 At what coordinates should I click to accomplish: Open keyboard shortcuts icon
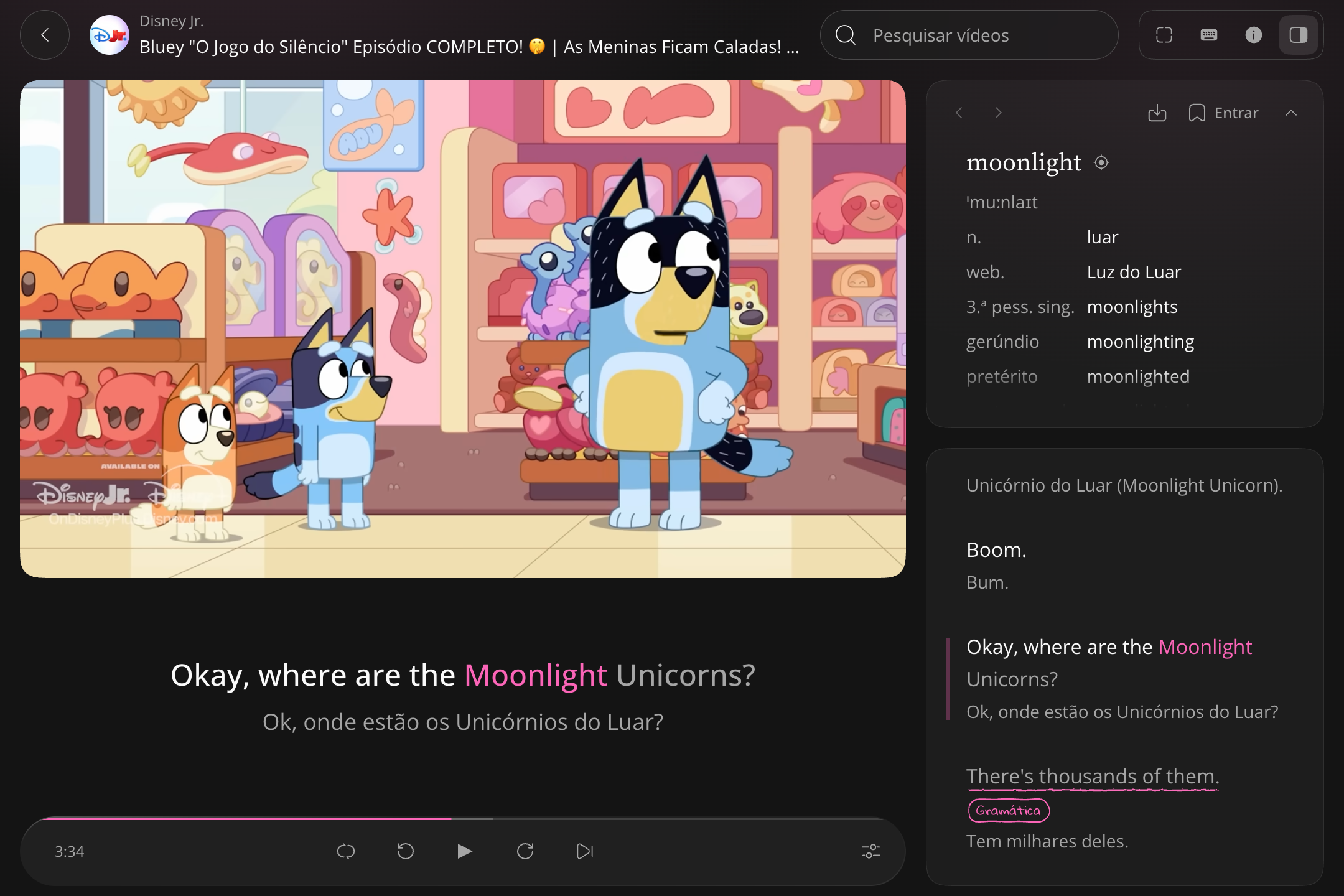1209,35
